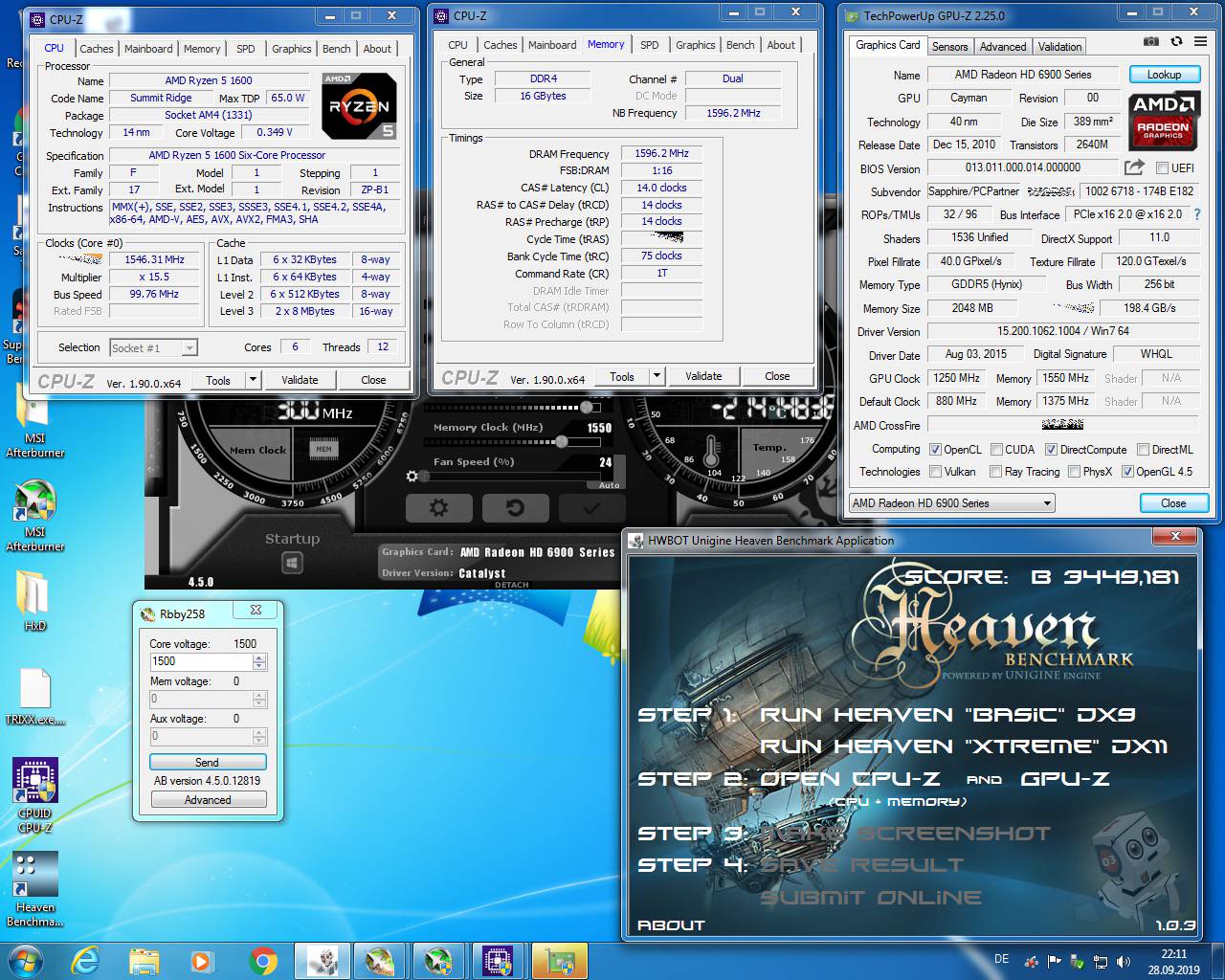Click the GPU-Z refresh icon
Image resolution: width=1225 pixels, height=980 pixels.
1176,42
